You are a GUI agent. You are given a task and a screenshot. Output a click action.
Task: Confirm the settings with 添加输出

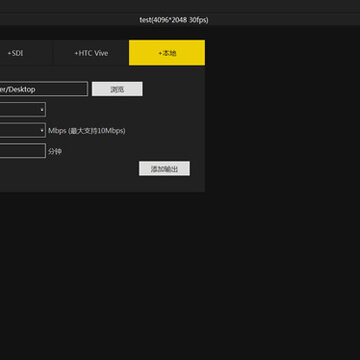click(164, 169)
